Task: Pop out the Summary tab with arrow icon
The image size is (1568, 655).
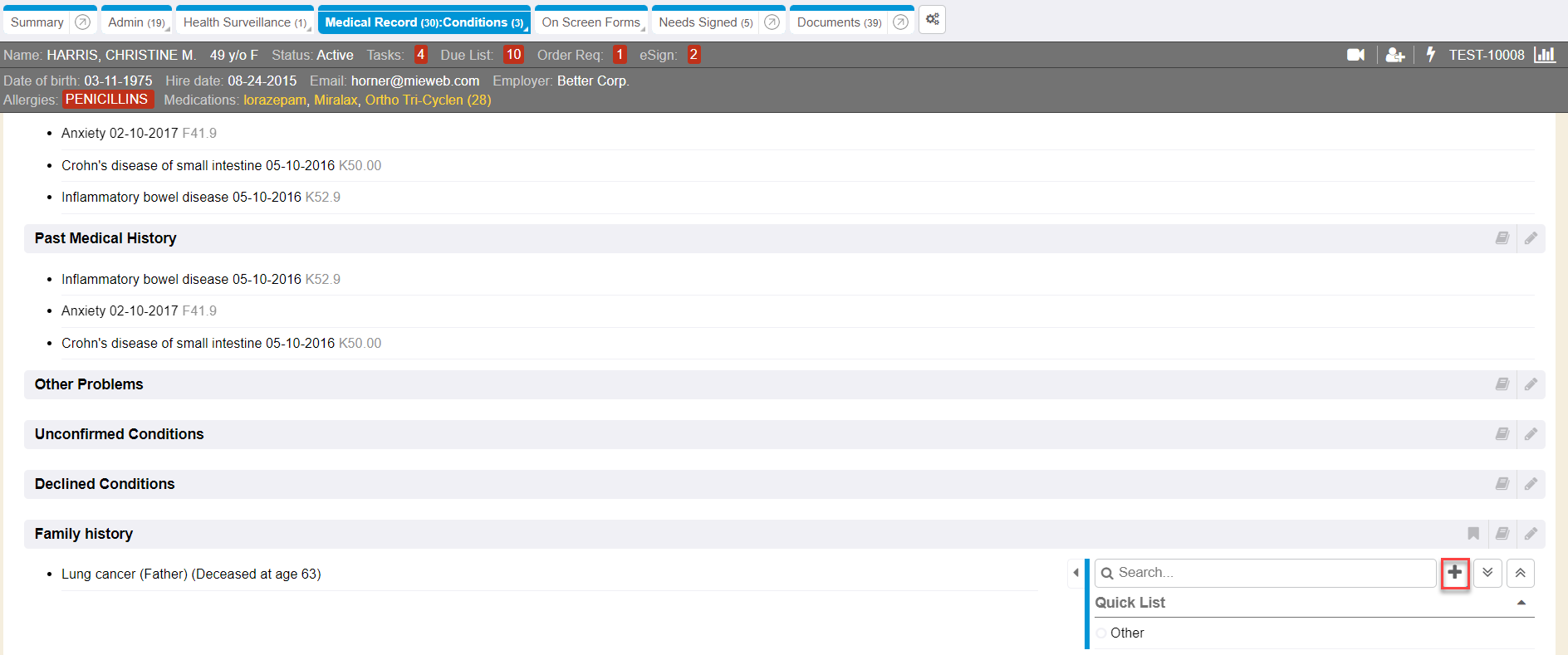Action: (x=82, y=22)
